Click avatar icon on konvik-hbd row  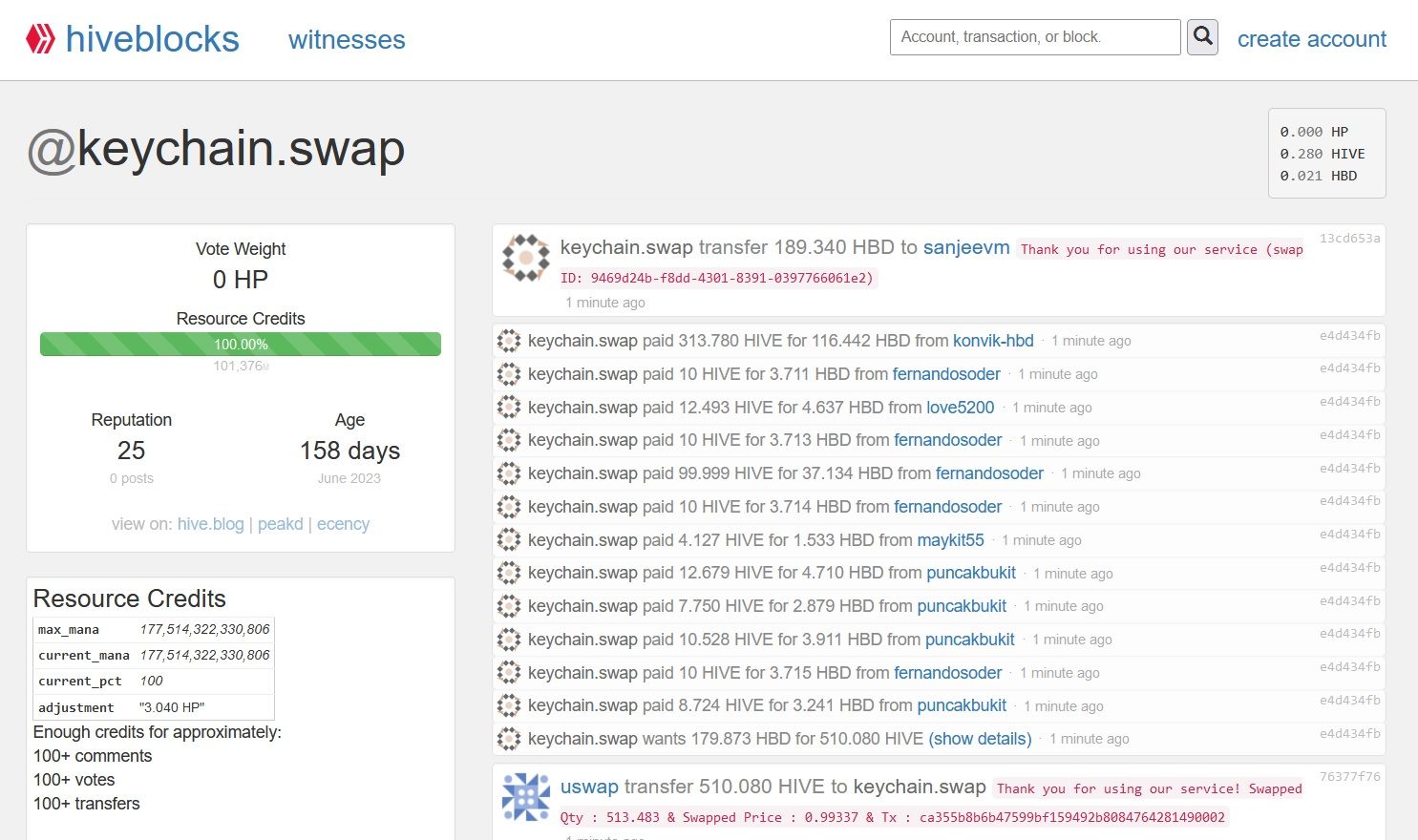coord(509,341)
